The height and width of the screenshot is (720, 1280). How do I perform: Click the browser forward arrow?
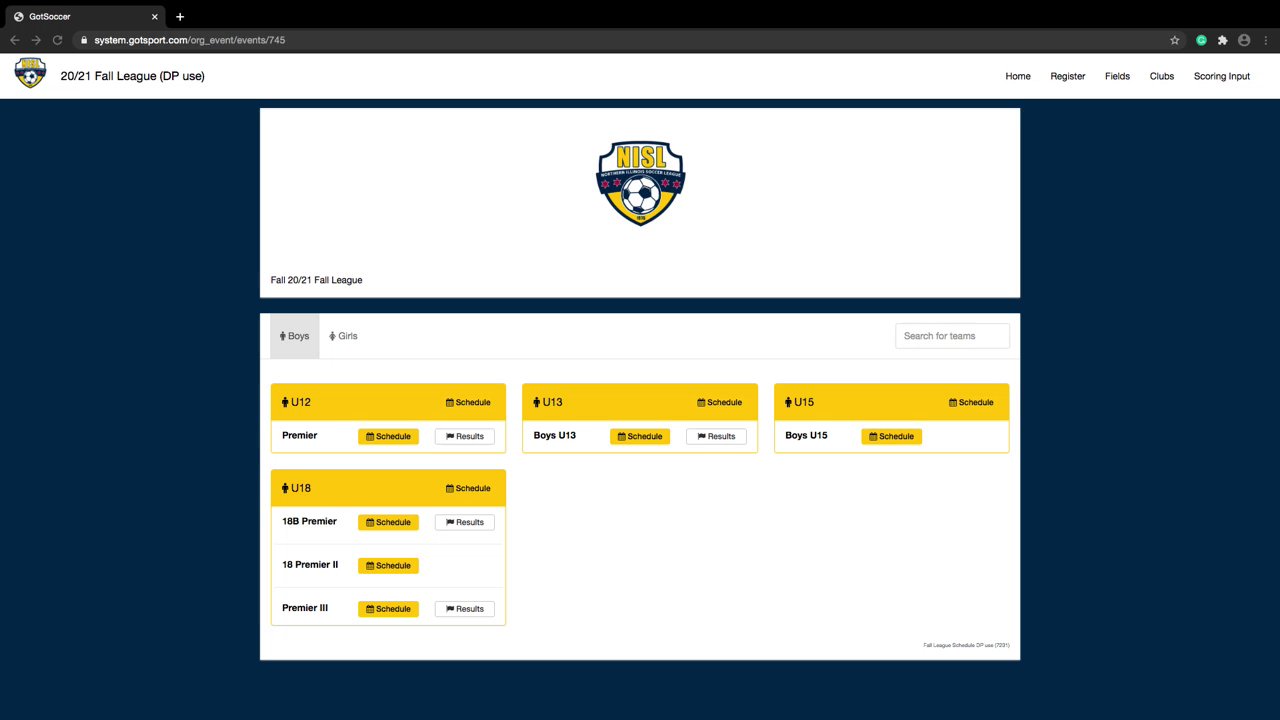36,40
